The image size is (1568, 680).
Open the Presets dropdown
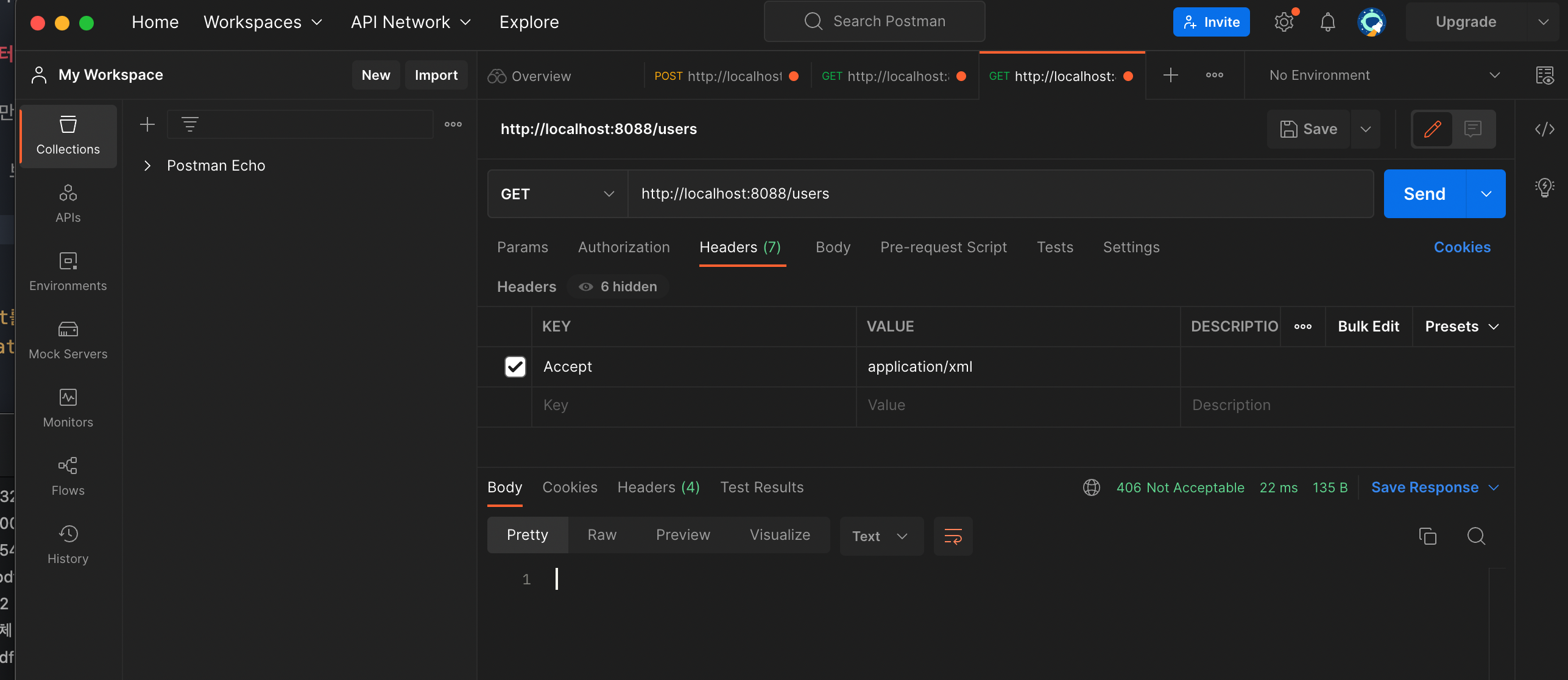[x=1462, y=327]
